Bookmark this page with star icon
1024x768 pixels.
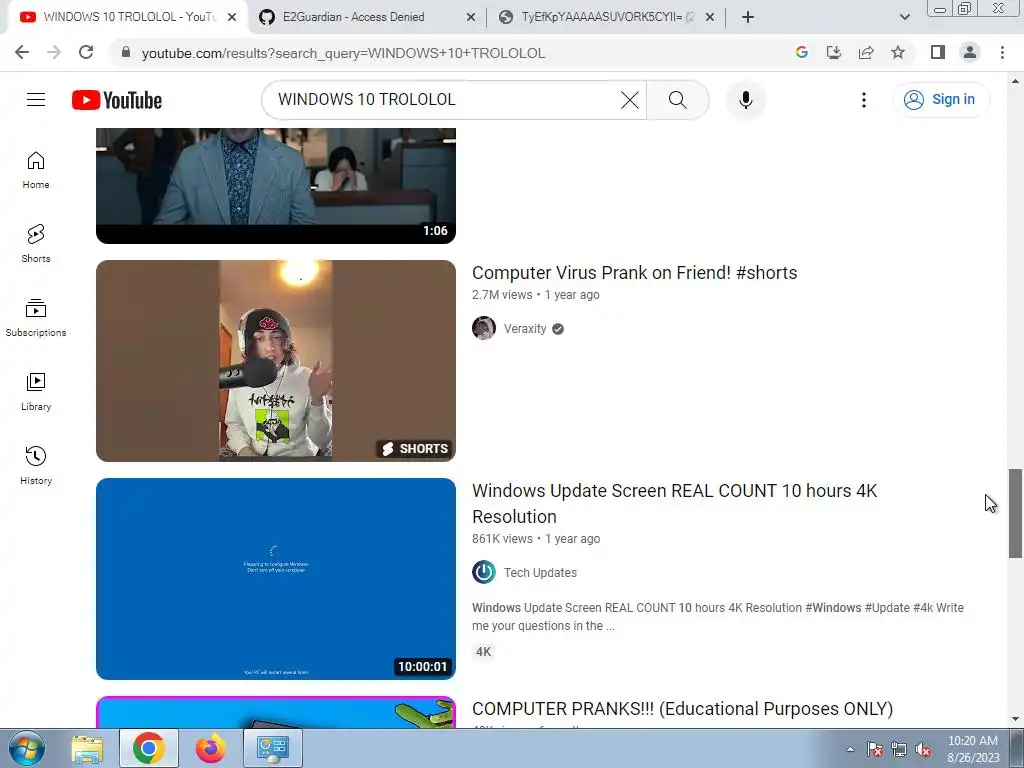pos(898,53)
